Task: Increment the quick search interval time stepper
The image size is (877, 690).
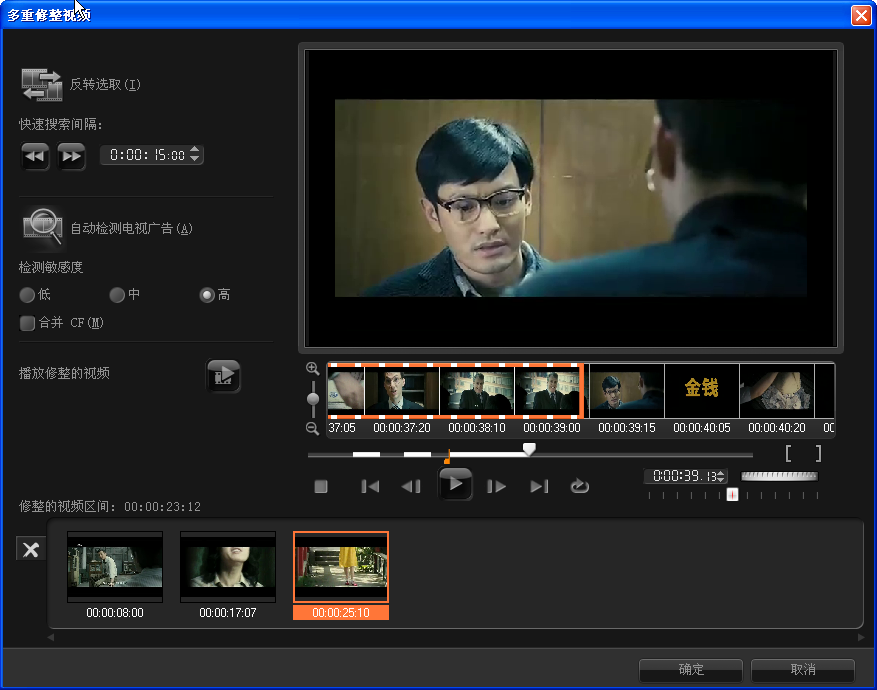Action: (194, 150)
